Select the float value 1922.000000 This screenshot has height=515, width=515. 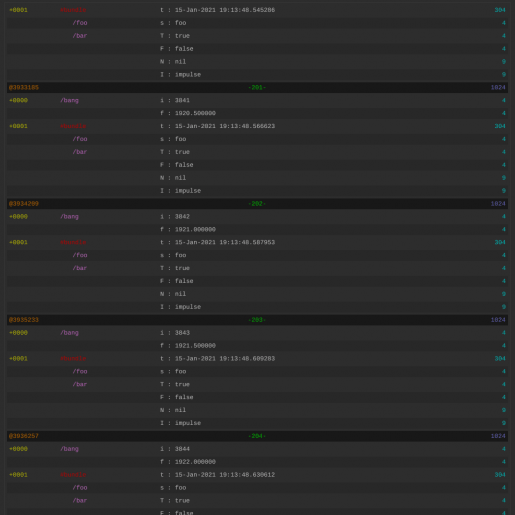tap(195, 462)
